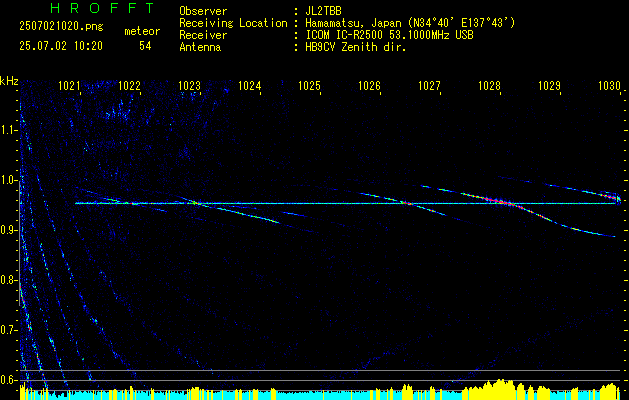Click the tallest yellow signal level peak
Image resolution: width=629 pixels, height=400 pixels.
499,389
